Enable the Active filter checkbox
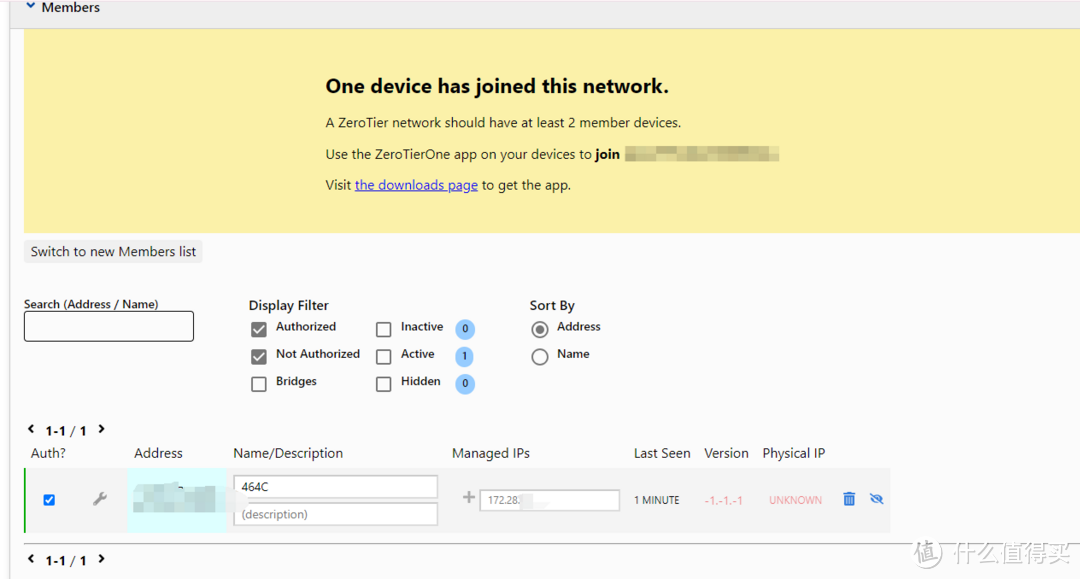Image resolution: width=1080 pixels, height=579 pixels. (384, 356)
